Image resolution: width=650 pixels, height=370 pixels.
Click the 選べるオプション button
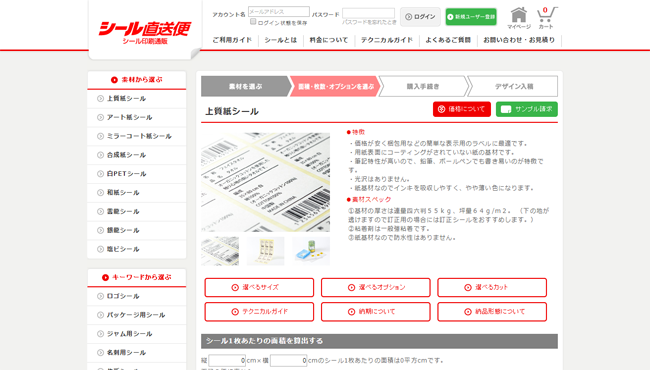pos(376,287)
